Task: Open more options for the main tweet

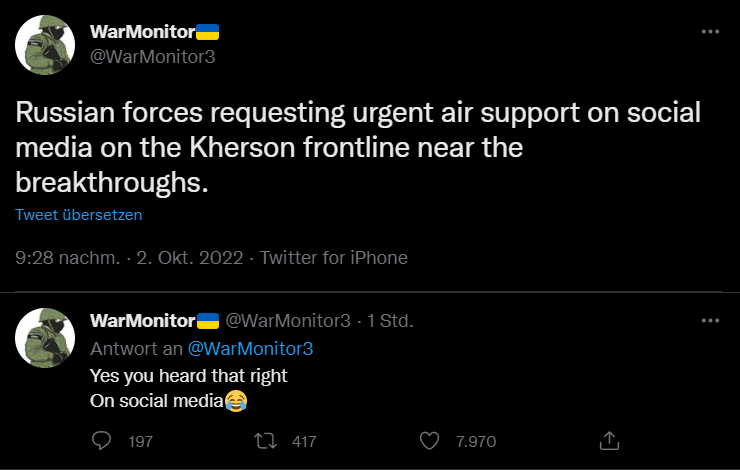Action: 710,31
